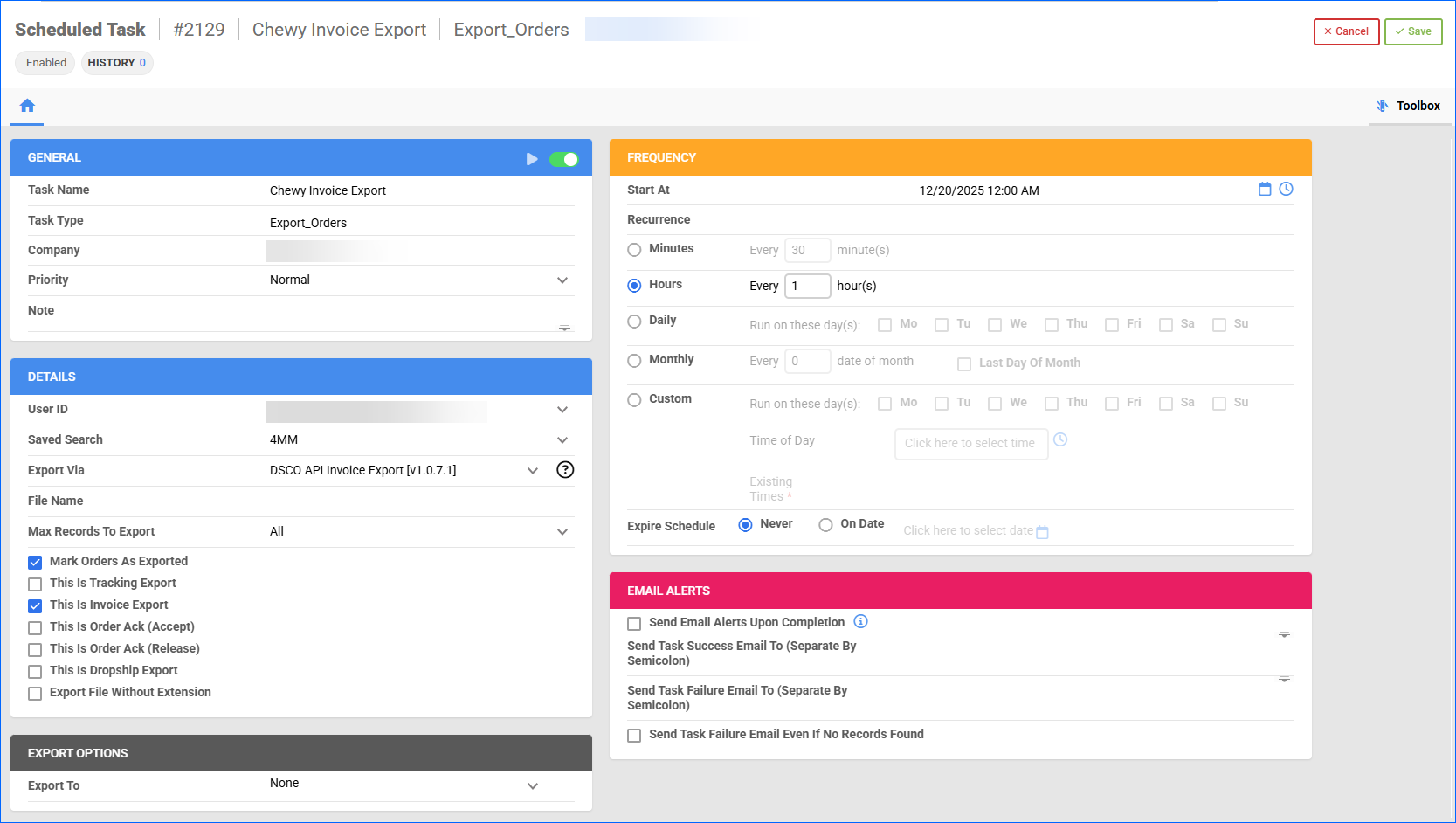This screenshot has width=1456, height=823.
Task: Expand the Priority dropdown
Action: click(562, 280)
